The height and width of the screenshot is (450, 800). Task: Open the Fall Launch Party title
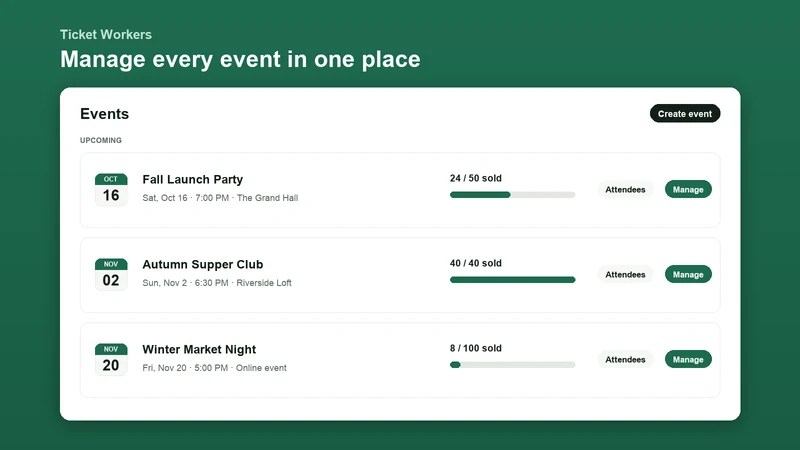[x=192, y=180]
